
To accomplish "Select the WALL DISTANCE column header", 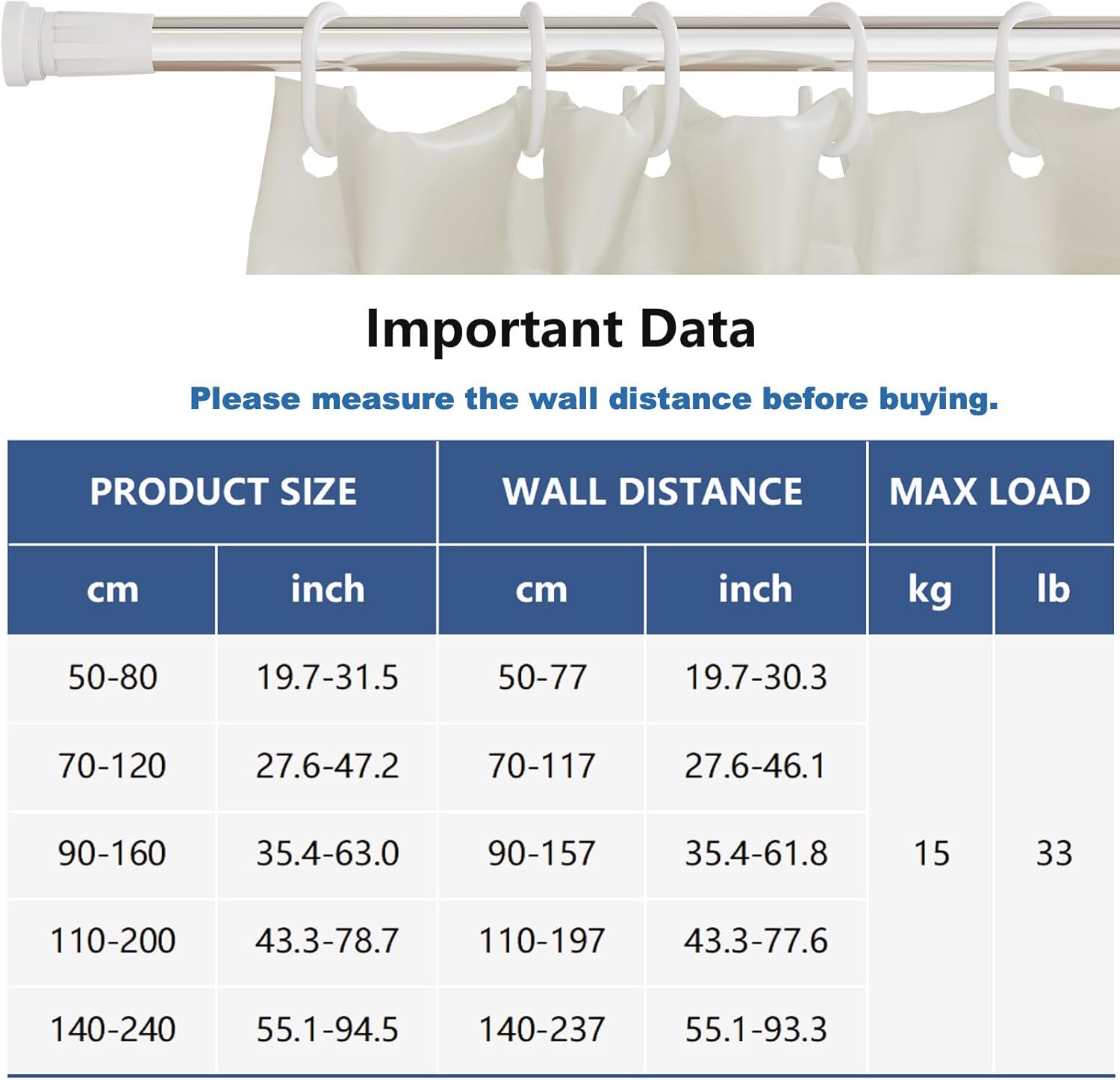I will (652, 492).
